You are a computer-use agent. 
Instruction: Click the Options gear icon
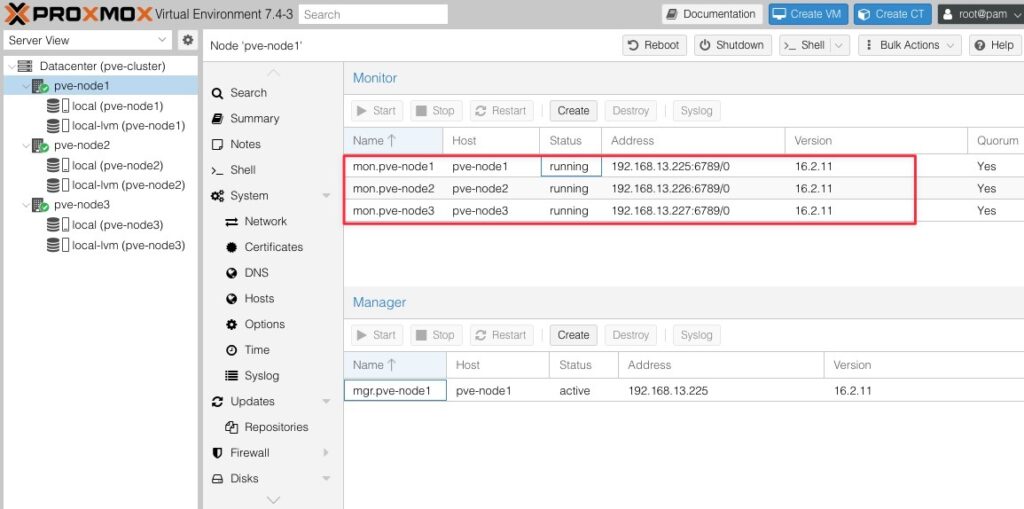click(x=231, y=325)
